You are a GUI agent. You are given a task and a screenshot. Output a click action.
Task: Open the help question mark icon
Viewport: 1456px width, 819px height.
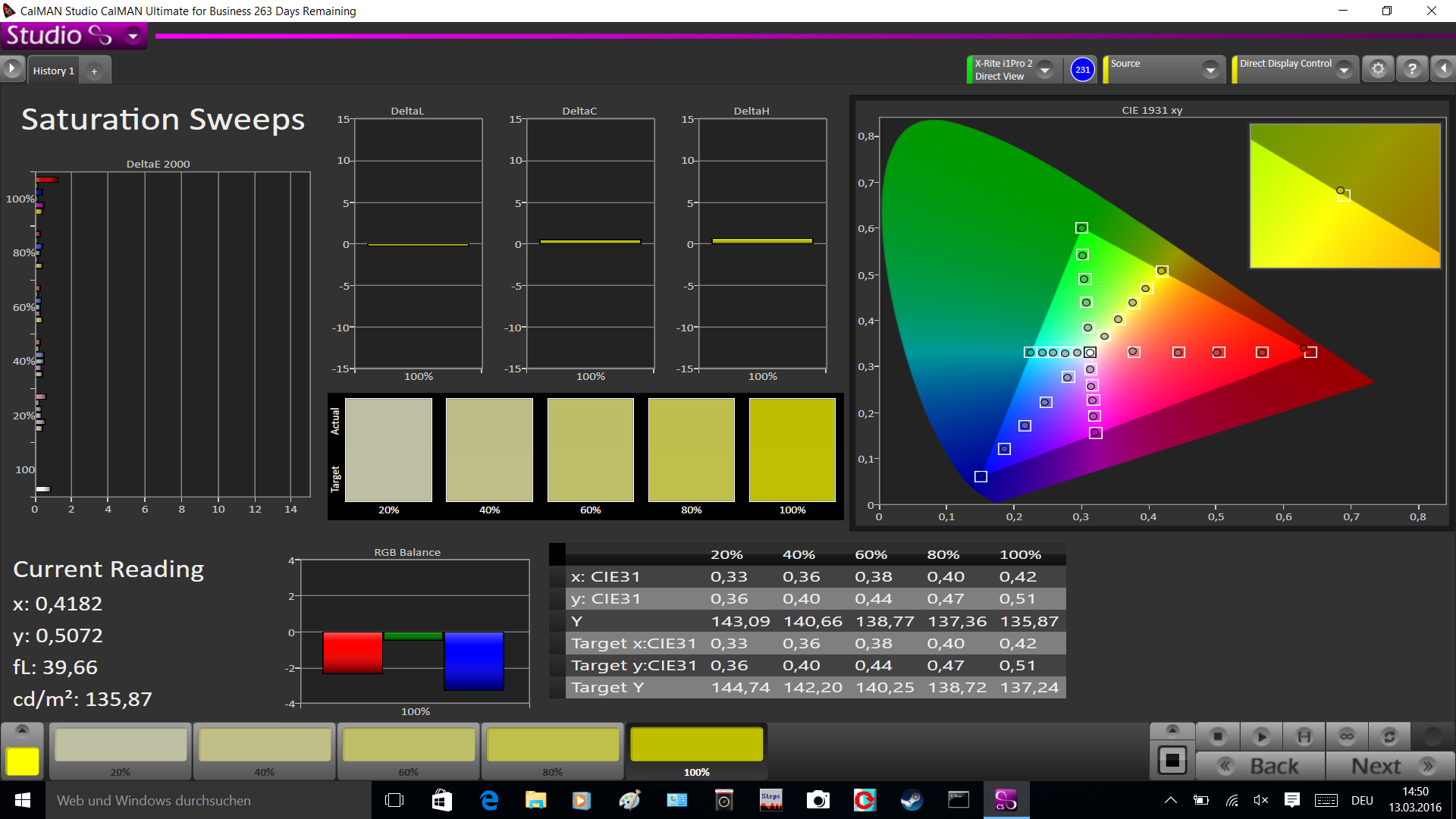1412,69
